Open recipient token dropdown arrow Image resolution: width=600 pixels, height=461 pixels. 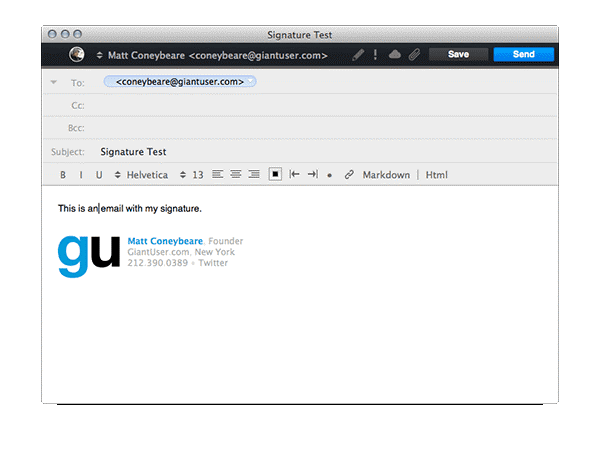tap(250, 81)
